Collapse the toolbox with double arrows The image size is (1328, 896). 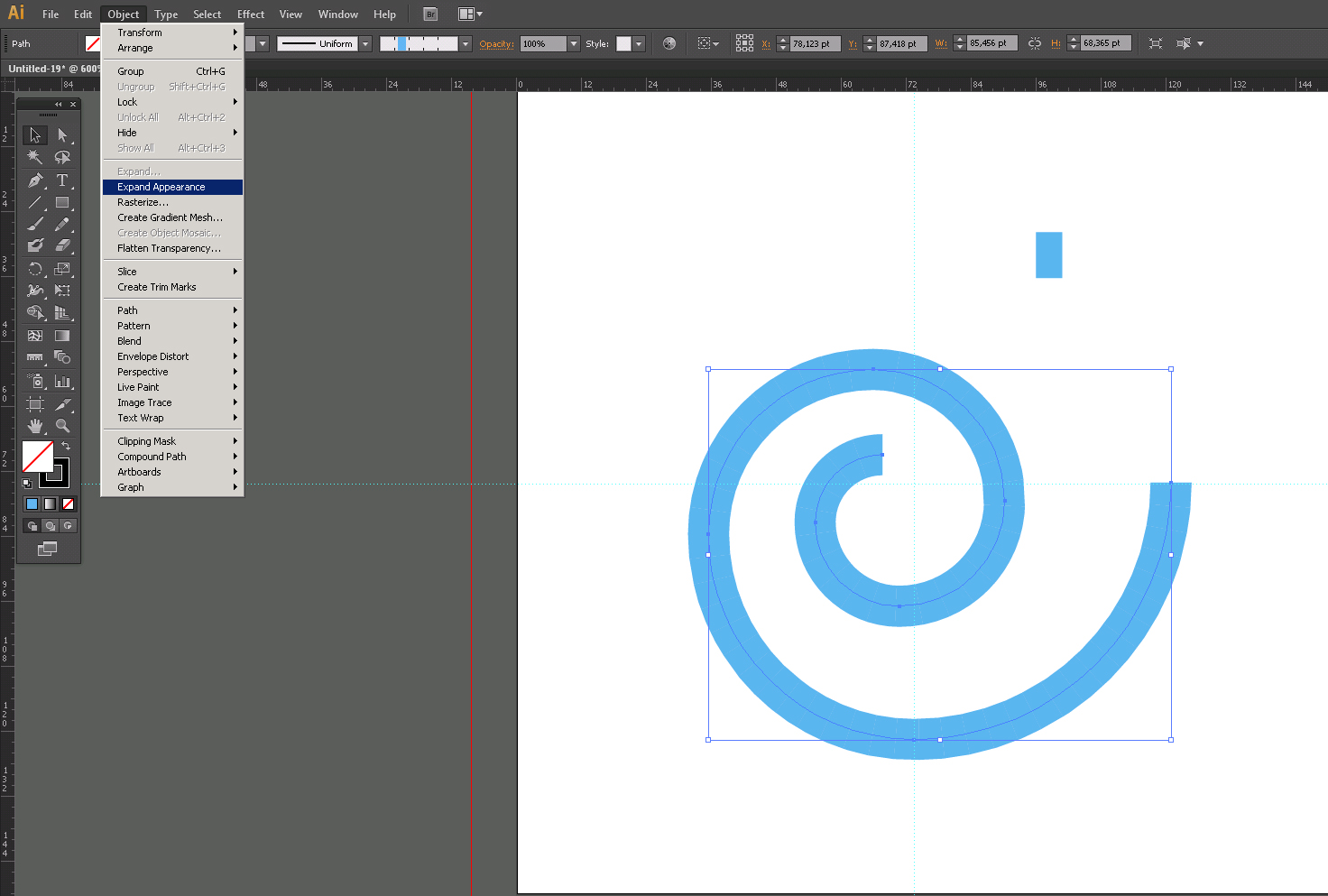(59, 105)
